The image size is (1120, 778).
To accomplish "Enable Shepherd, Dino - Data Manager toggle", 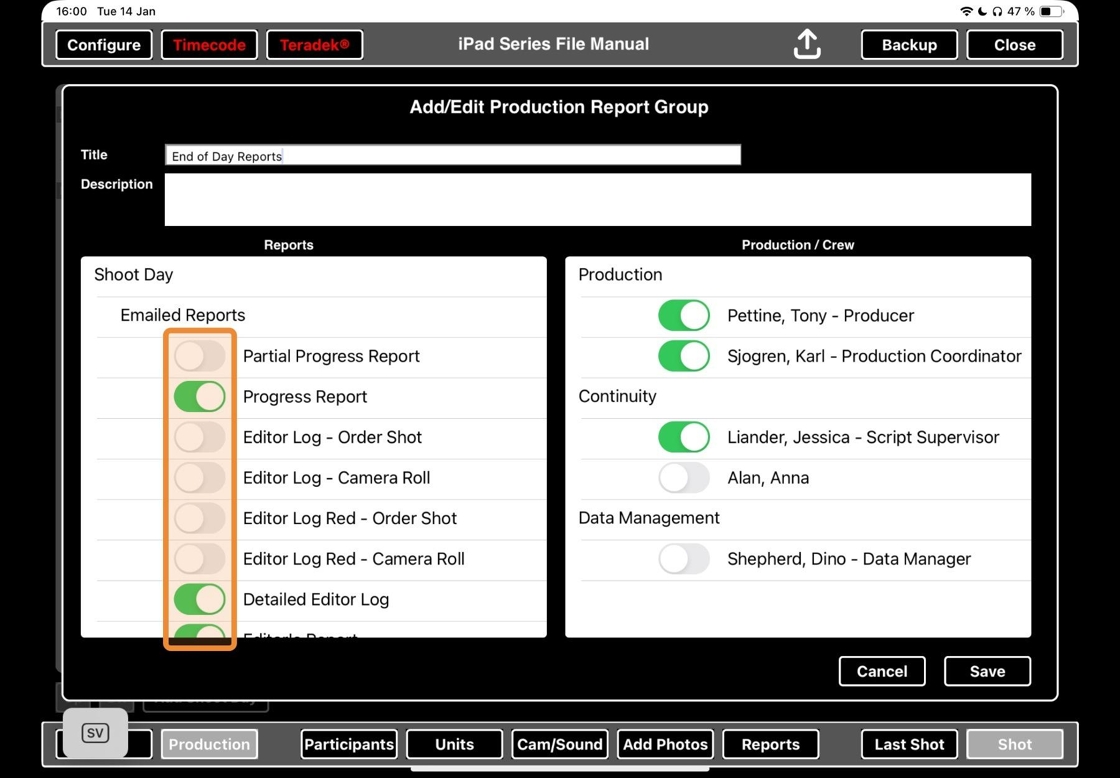I will tap(684, 559).
